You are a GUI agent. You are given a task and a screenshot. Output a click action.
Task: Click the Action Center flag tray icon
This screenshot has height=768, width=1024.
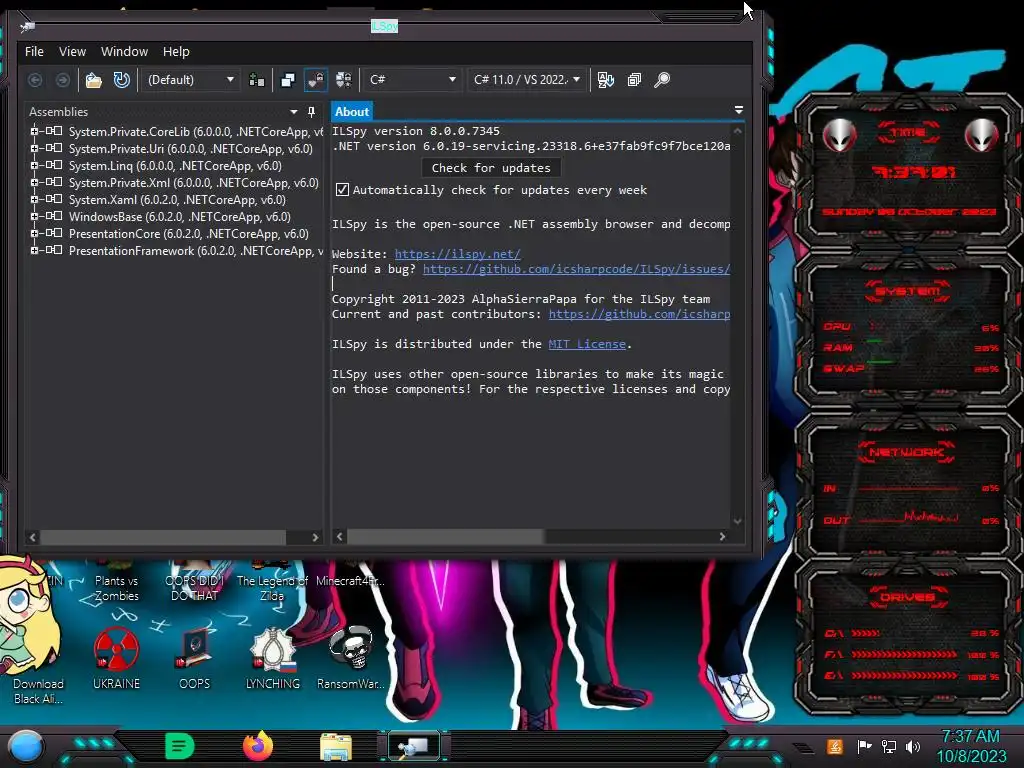pos(865,746)
